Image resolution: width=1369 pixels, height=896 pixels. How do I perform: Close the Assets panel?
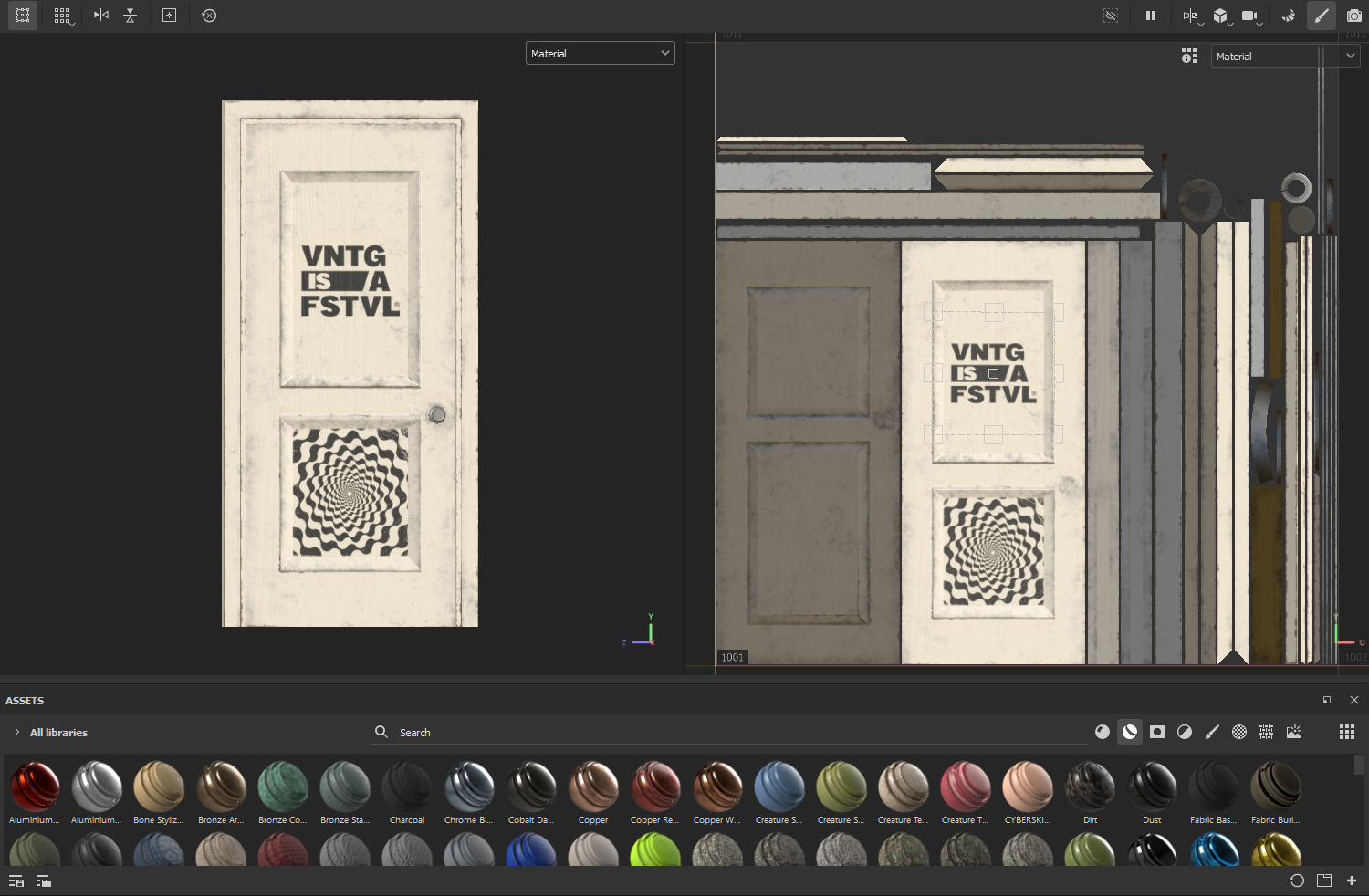(x=1354, y=700)
